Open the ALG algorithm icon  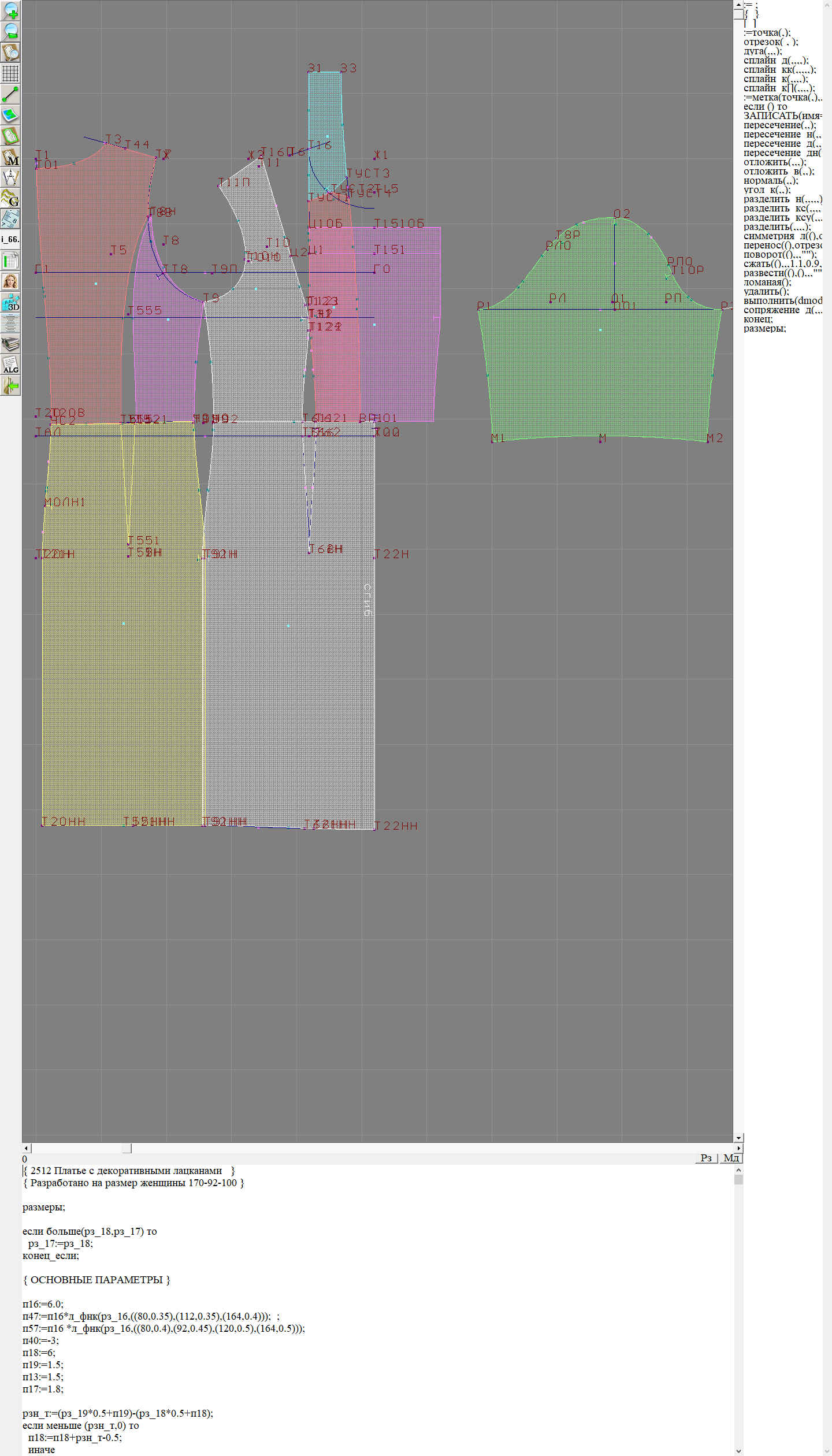tap(10, 365)
